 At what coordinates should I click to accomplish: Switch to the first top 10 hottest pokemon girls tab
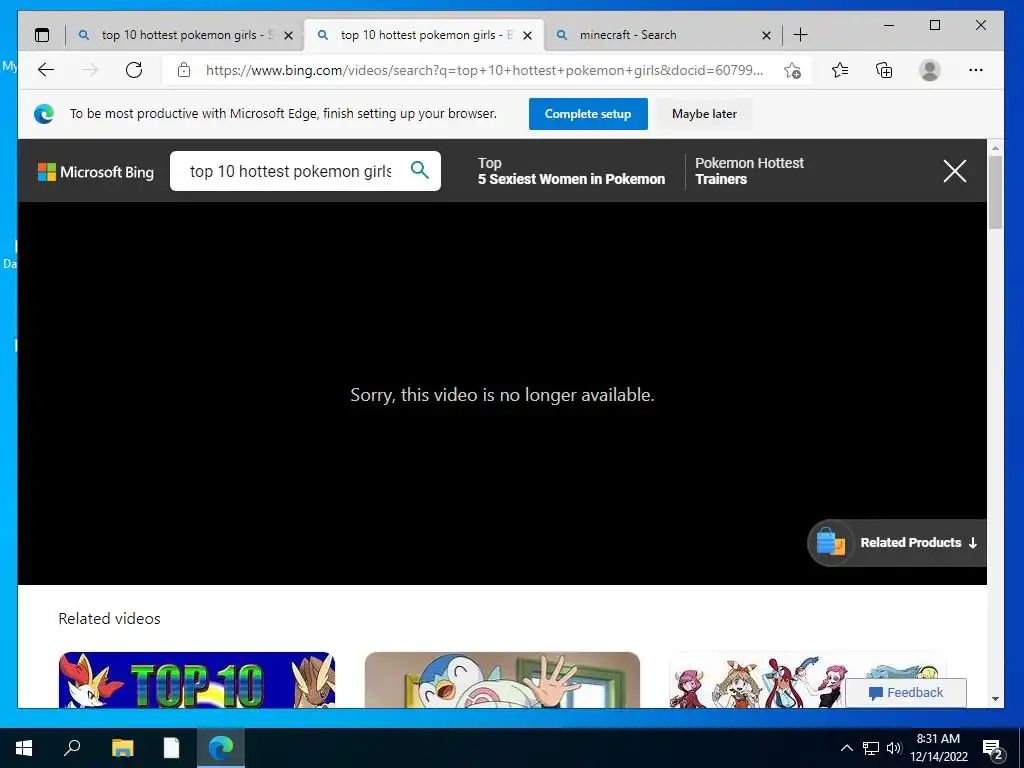click(x=185, y=35)
